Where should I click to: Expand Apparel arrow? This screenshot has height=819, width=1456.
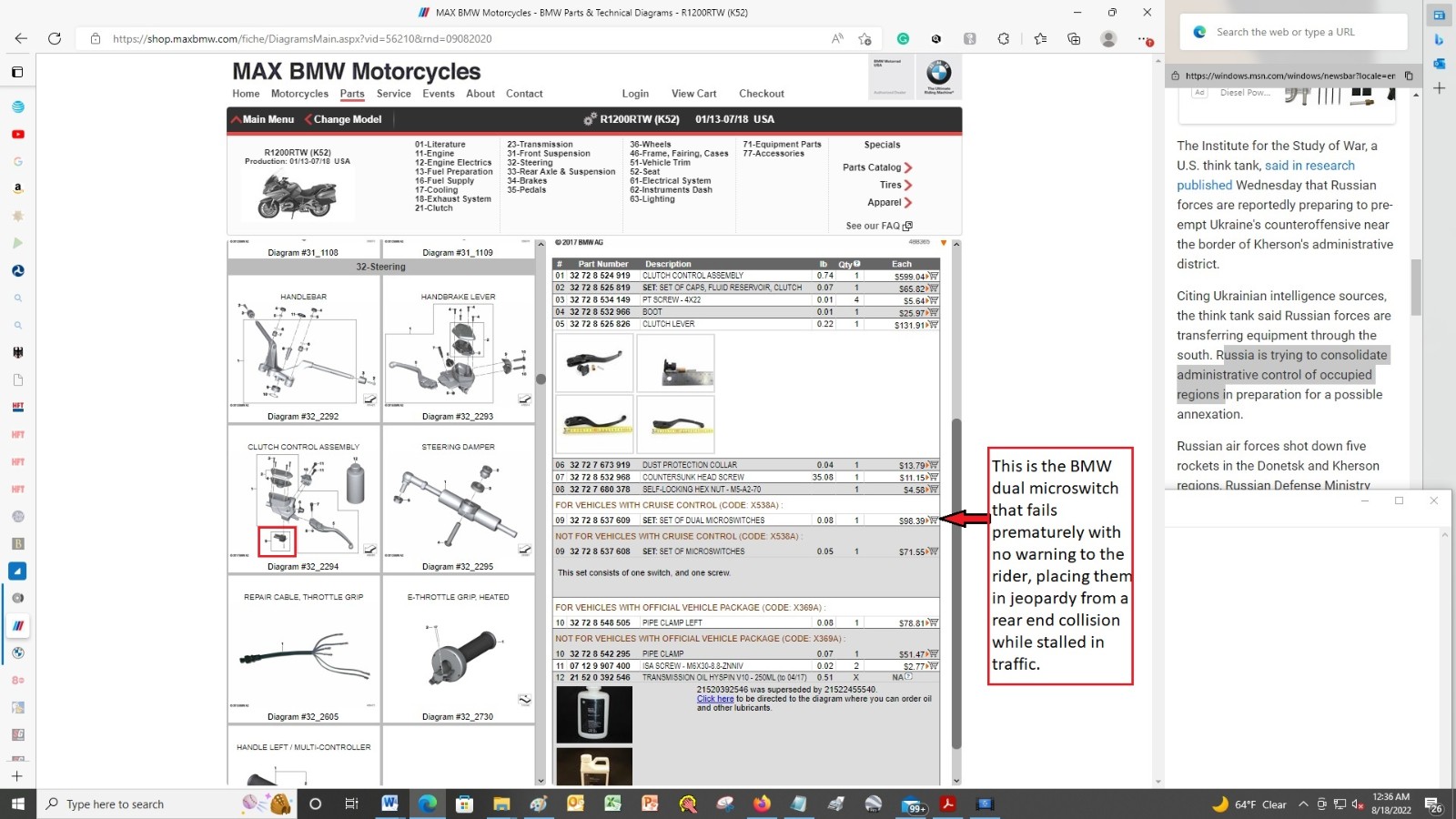click(908, 202)
